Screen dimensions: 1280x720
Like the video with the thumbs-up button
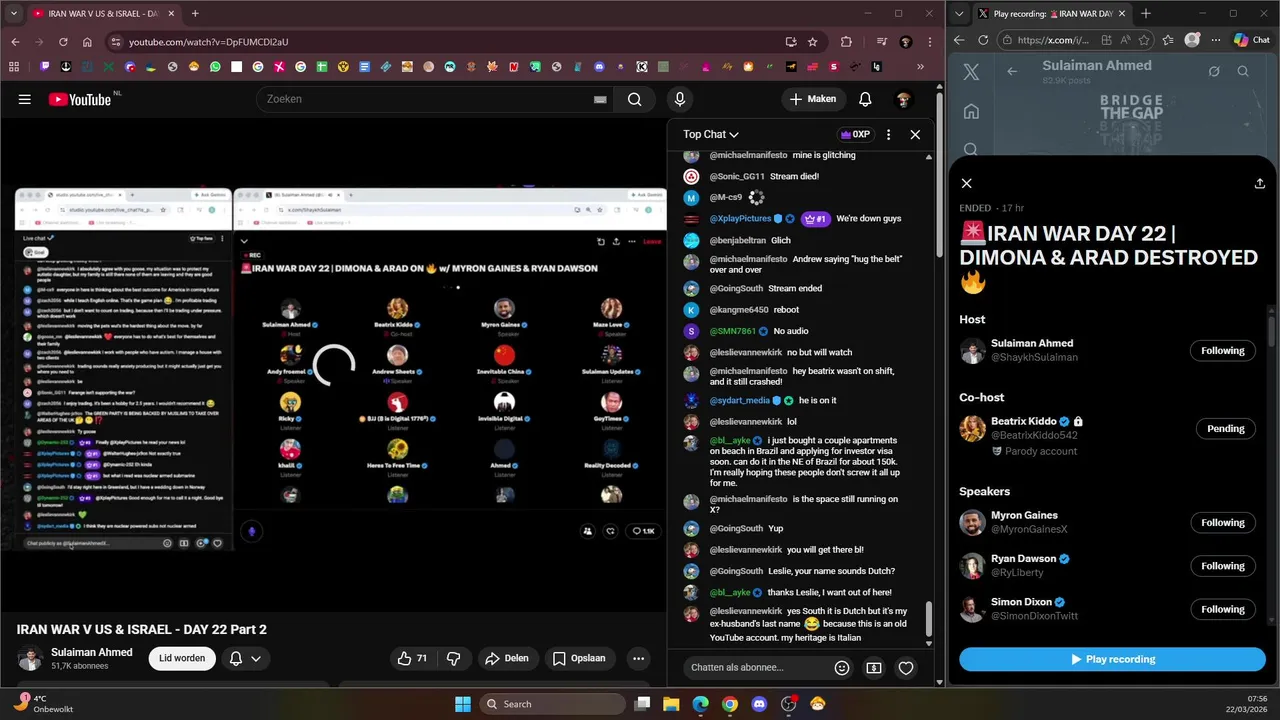412,658
